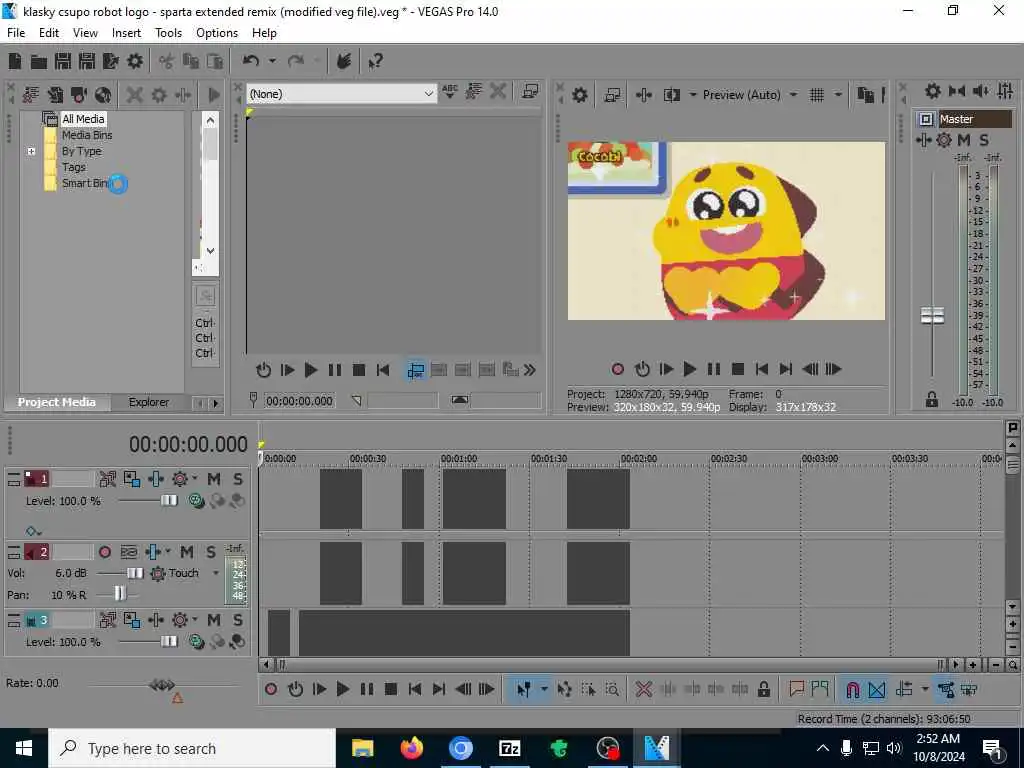Open the Normal Edit tool dropdown arrow
The image size is (1024, 768).
[x=543, y=689]
